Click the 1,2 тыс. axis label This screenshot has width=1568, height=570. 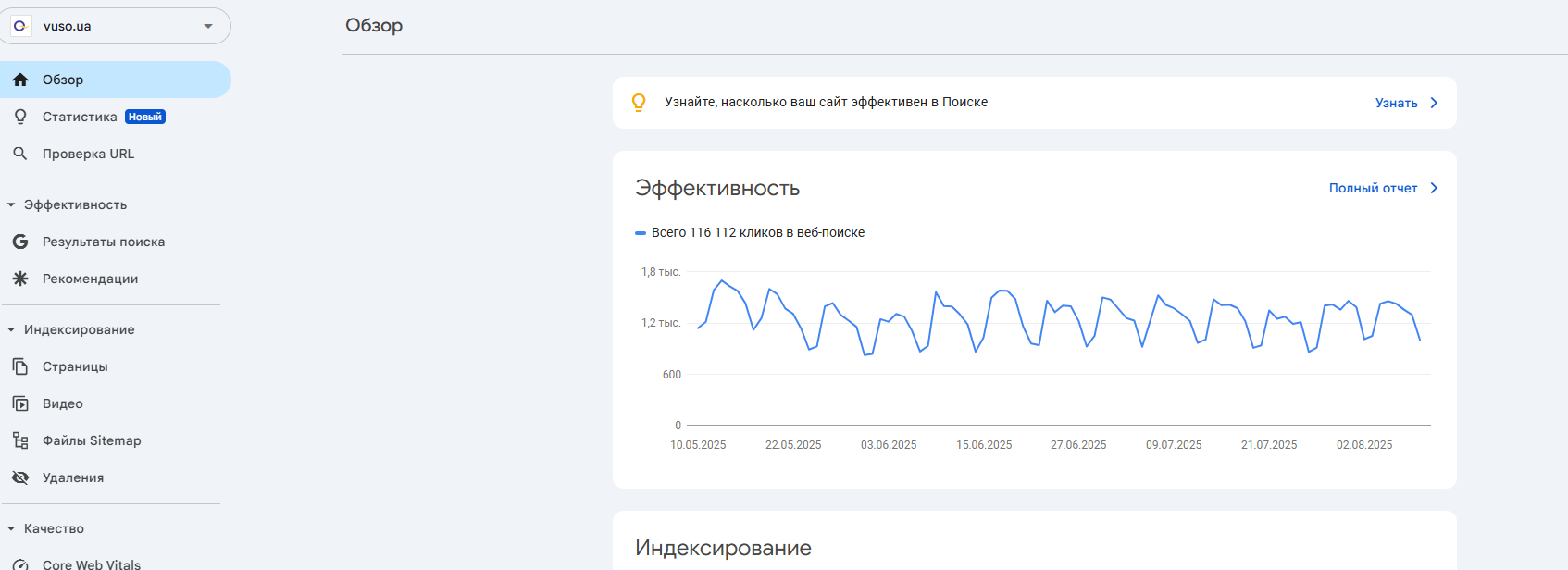click(x=661, y=323)
